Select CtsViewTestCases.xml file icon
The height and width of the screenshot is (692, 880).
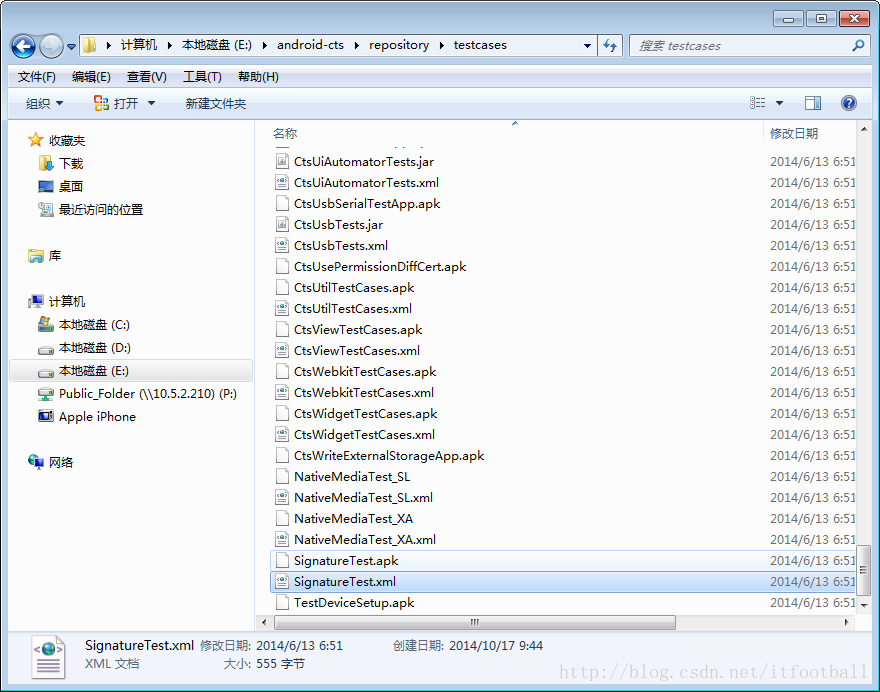click(x=282, y=350)
